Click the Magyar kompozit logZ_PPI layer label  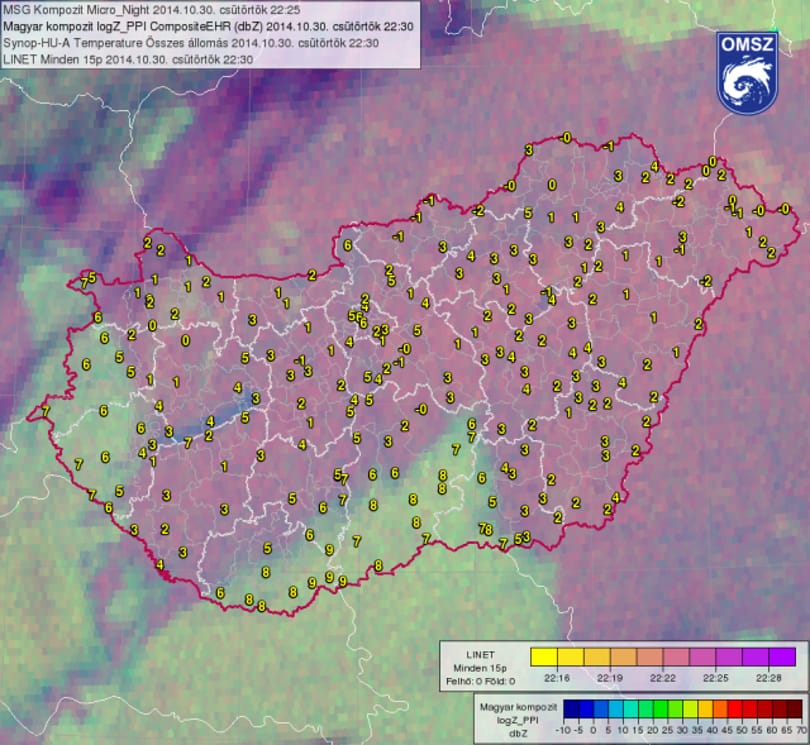tap(208, 26)
